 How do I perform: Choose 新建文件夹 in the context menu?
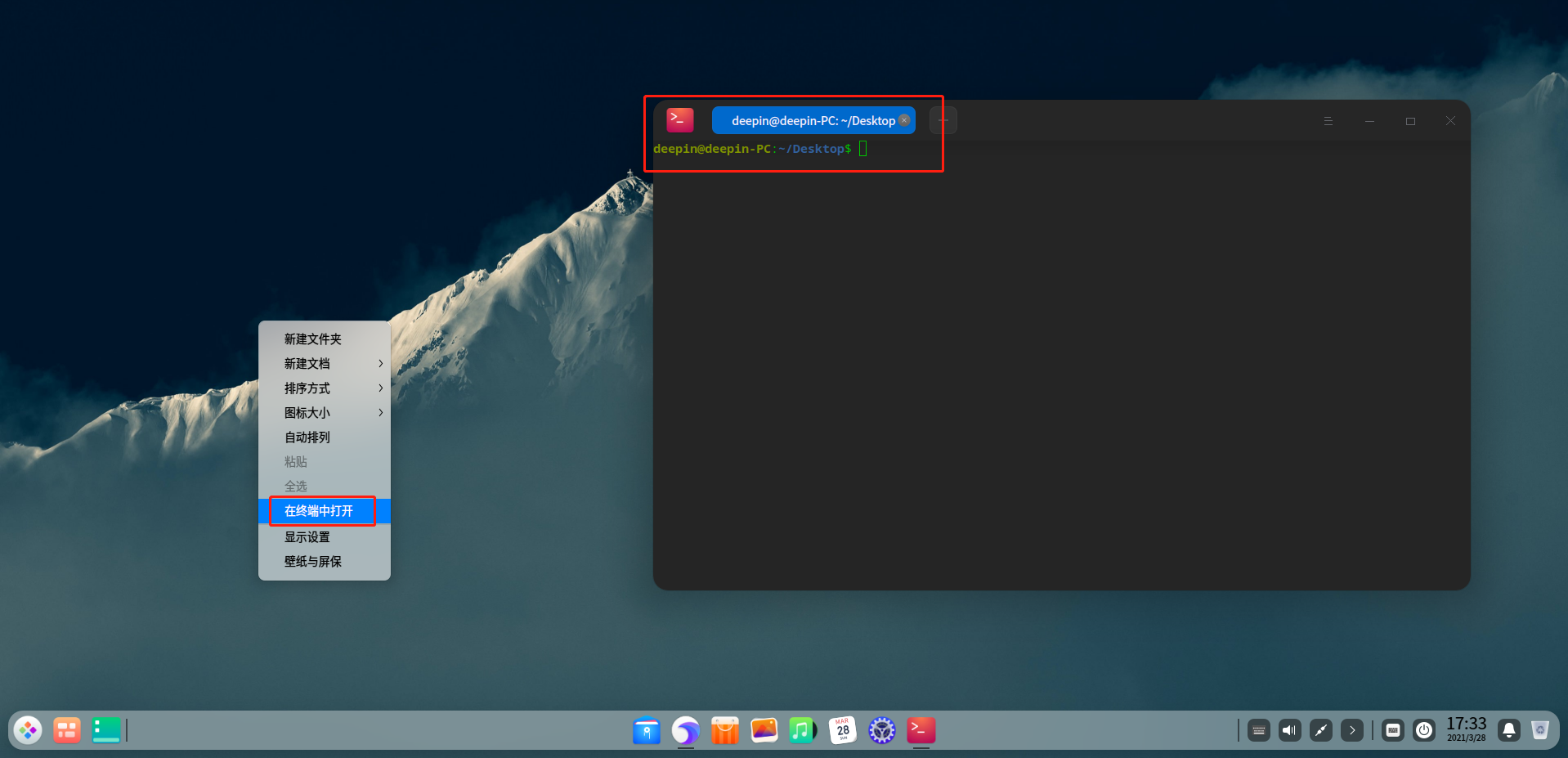click(x=325, y=339)
